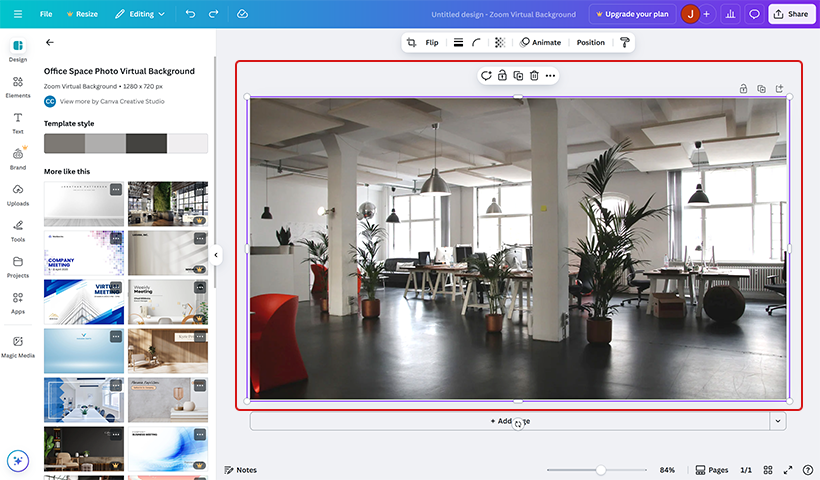Screen dimensions: 820x480
Task: Select the crop tool
Action: tap(412, 42)
